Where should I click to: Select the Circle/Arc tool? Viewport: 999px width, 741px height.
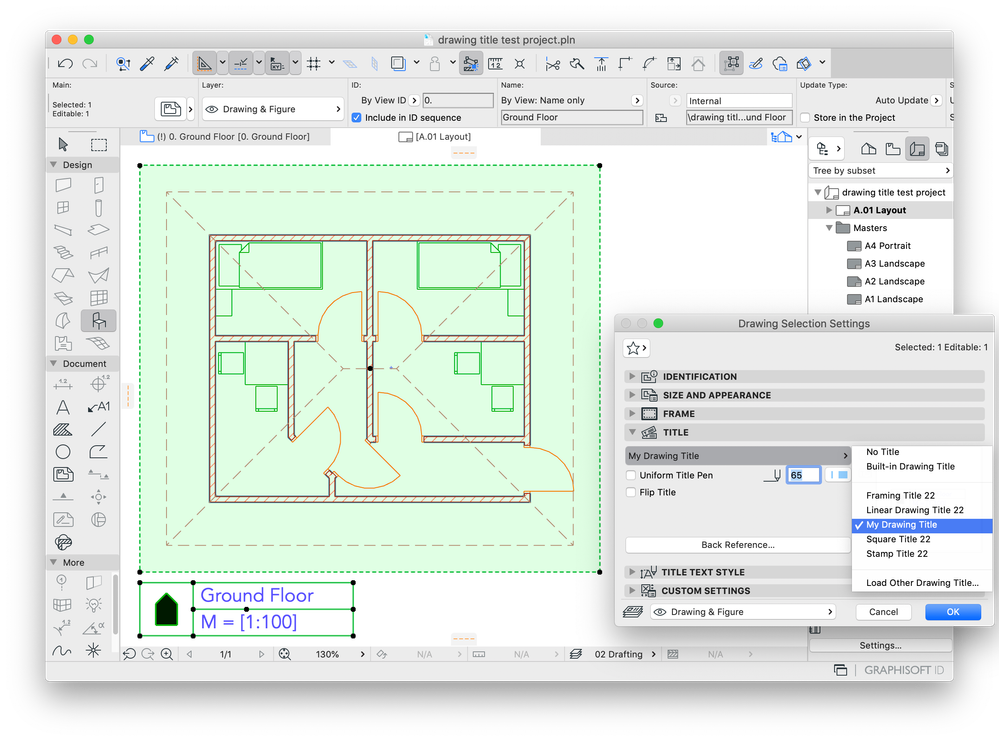pos(62,451)
